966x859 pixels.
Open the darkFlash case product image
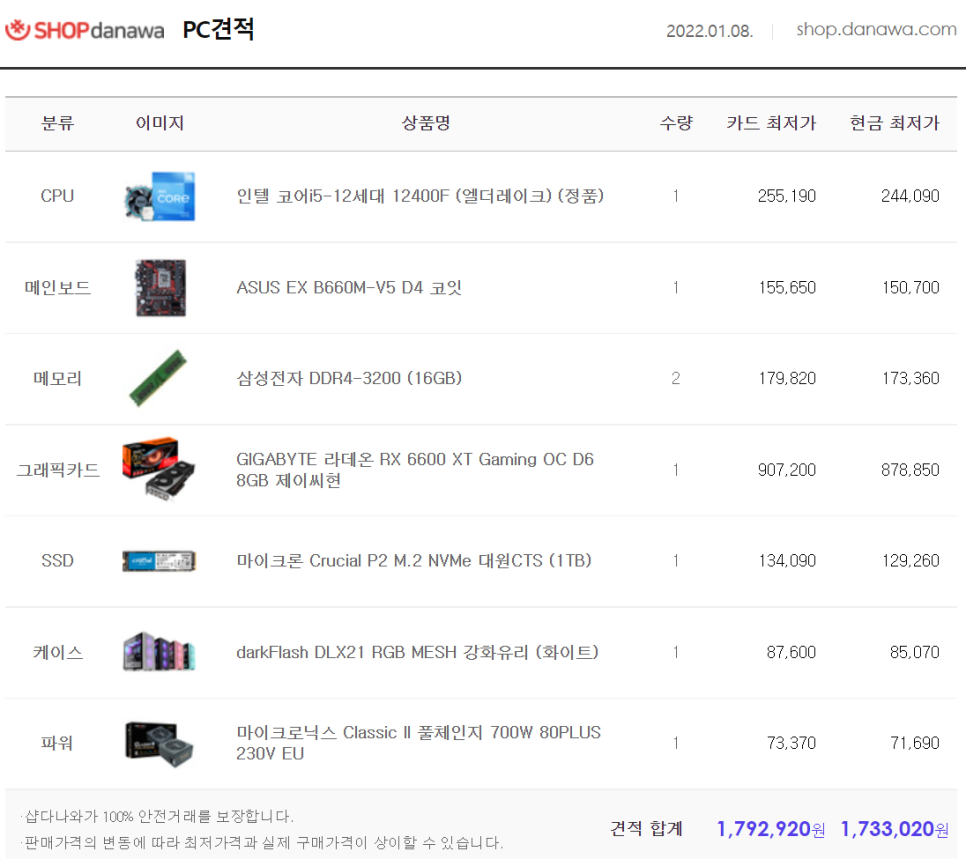pyautogui.click(x=159, y=651)
